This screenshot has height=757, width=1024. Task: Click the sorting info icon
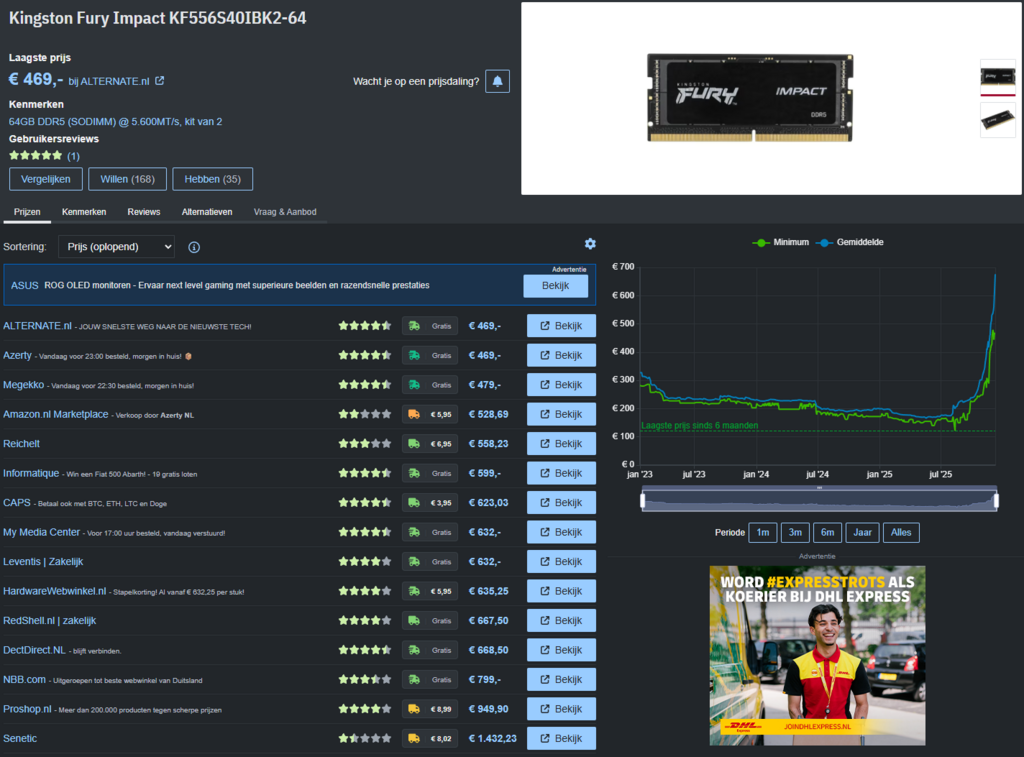(x=194, y=248)
